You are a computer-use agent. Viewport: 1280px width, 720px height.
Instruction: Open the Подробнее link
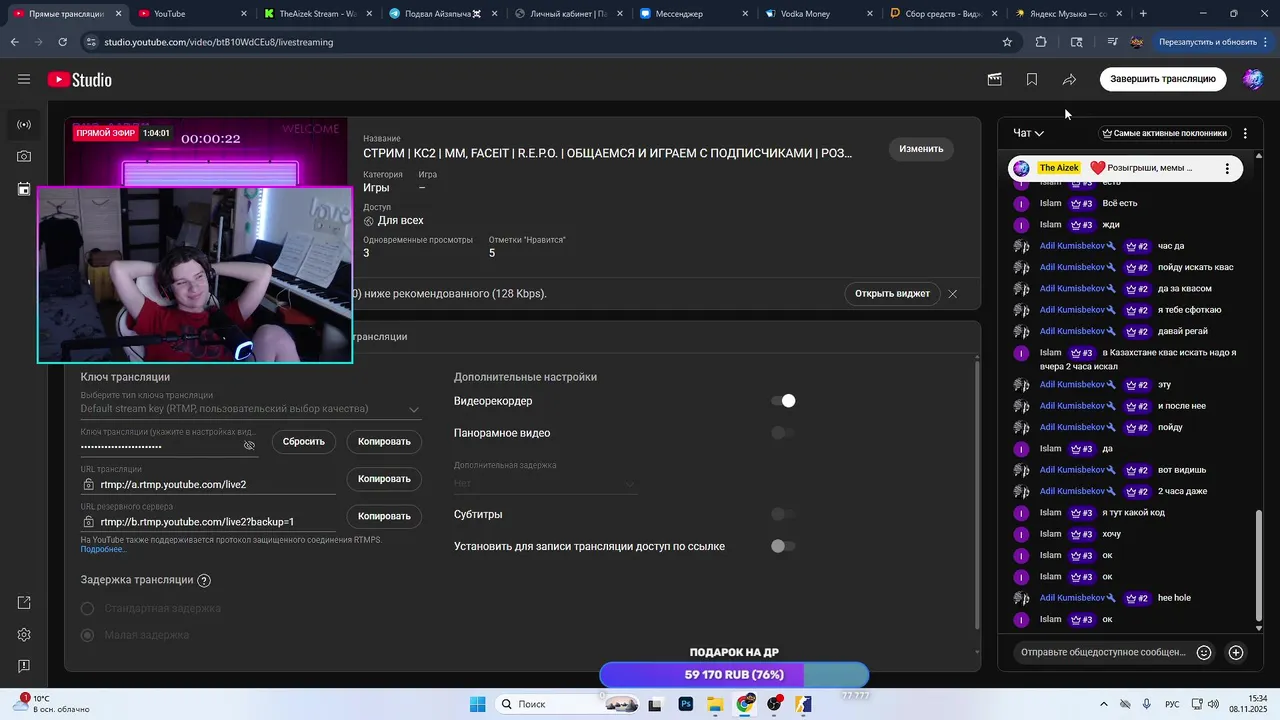pos(103,549)
